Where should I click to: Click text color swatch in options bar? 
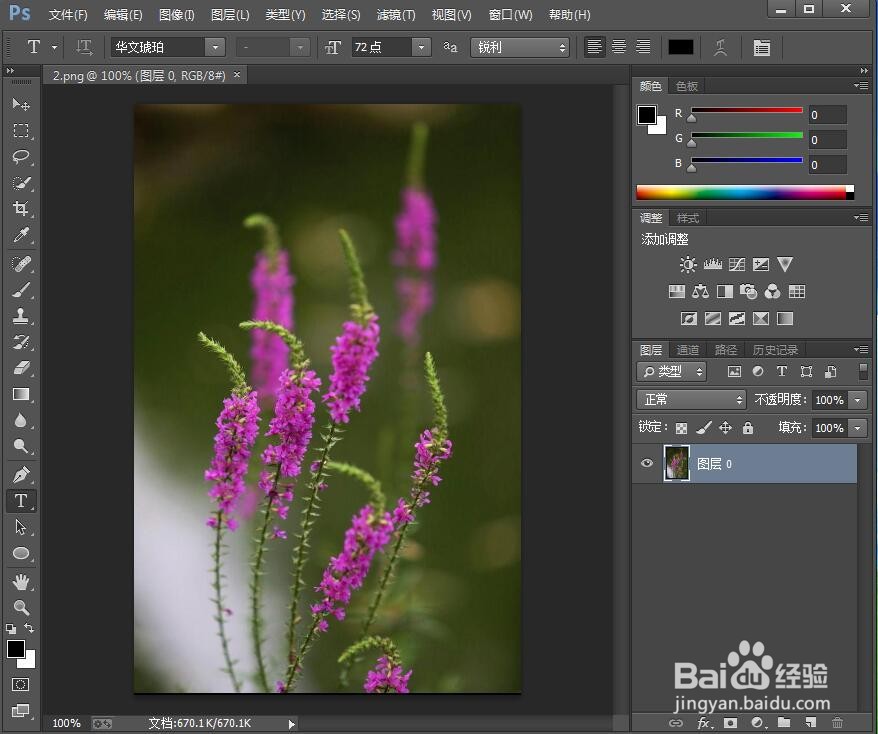[x=680, y=48]
